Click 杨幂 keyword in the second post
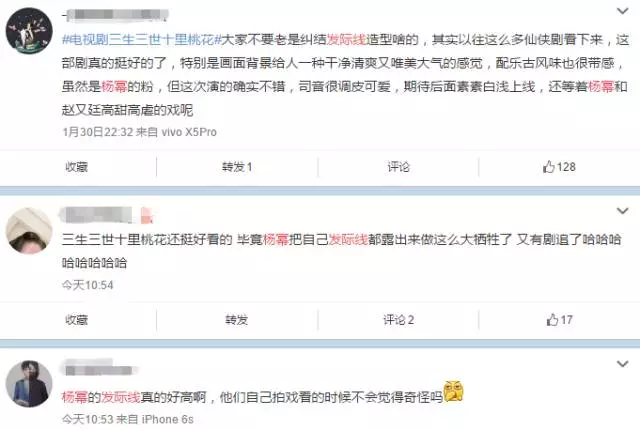 click(276, 239)
